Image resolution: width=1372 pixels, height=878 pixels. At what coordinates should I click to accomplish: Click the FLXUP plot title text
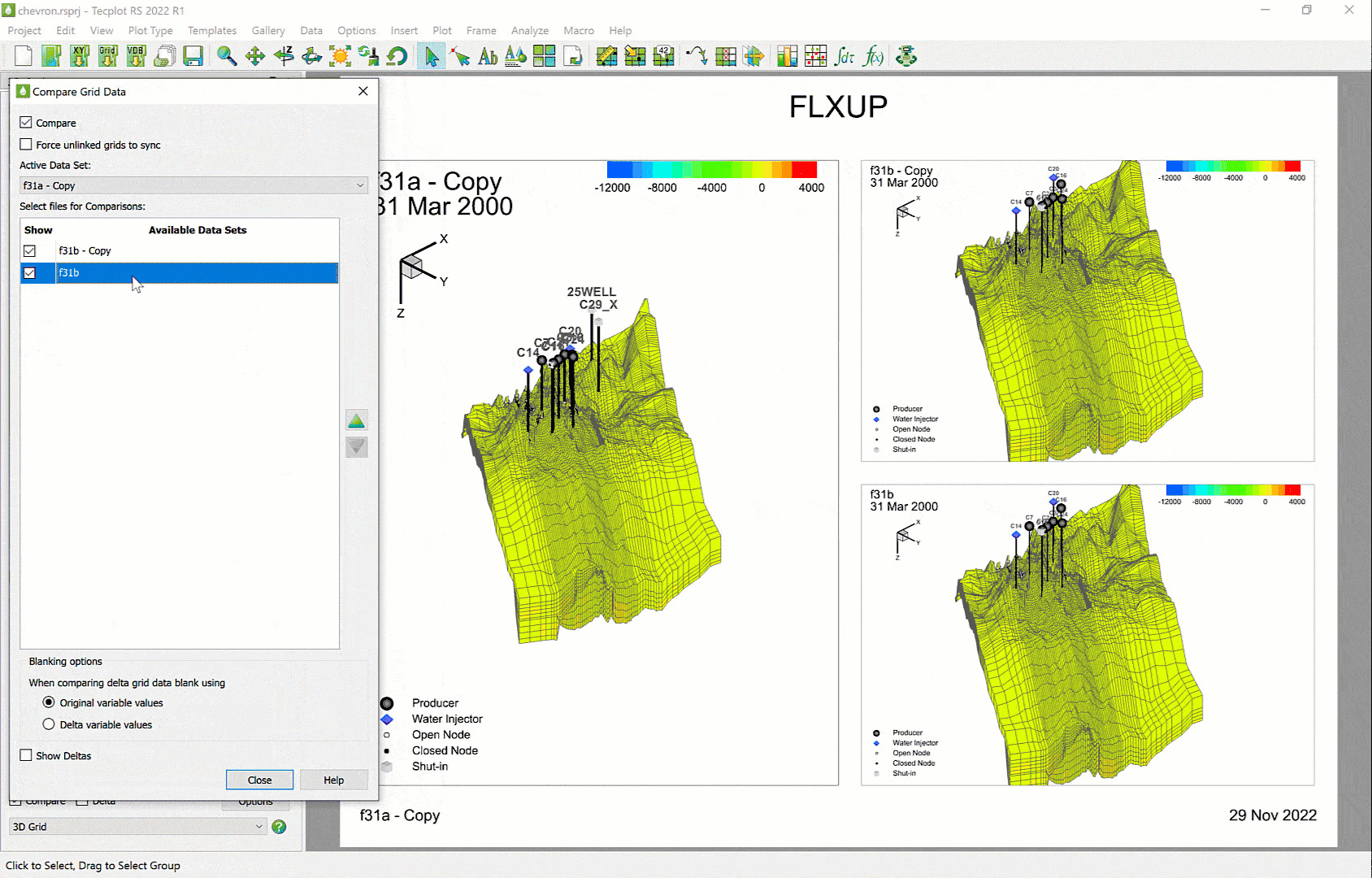point(838,106)
